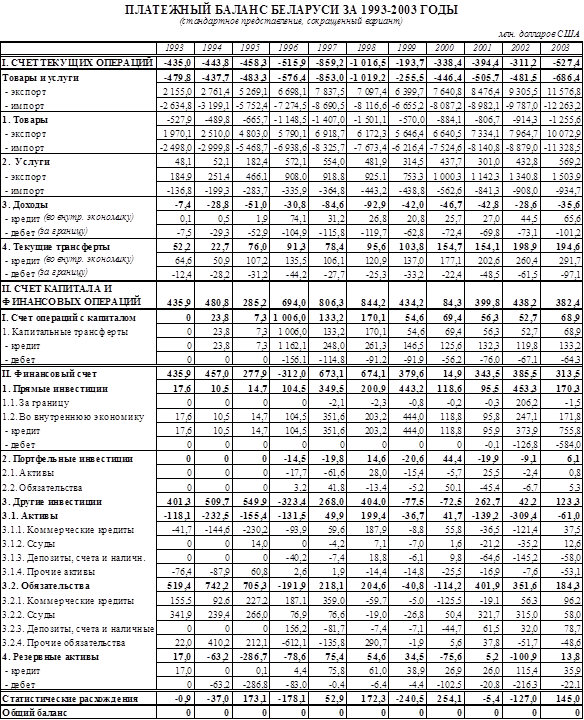Click the row label 'Статистические расхождения'
The width and height of the screenshot is (584, 720).
[x=70, y=699]
